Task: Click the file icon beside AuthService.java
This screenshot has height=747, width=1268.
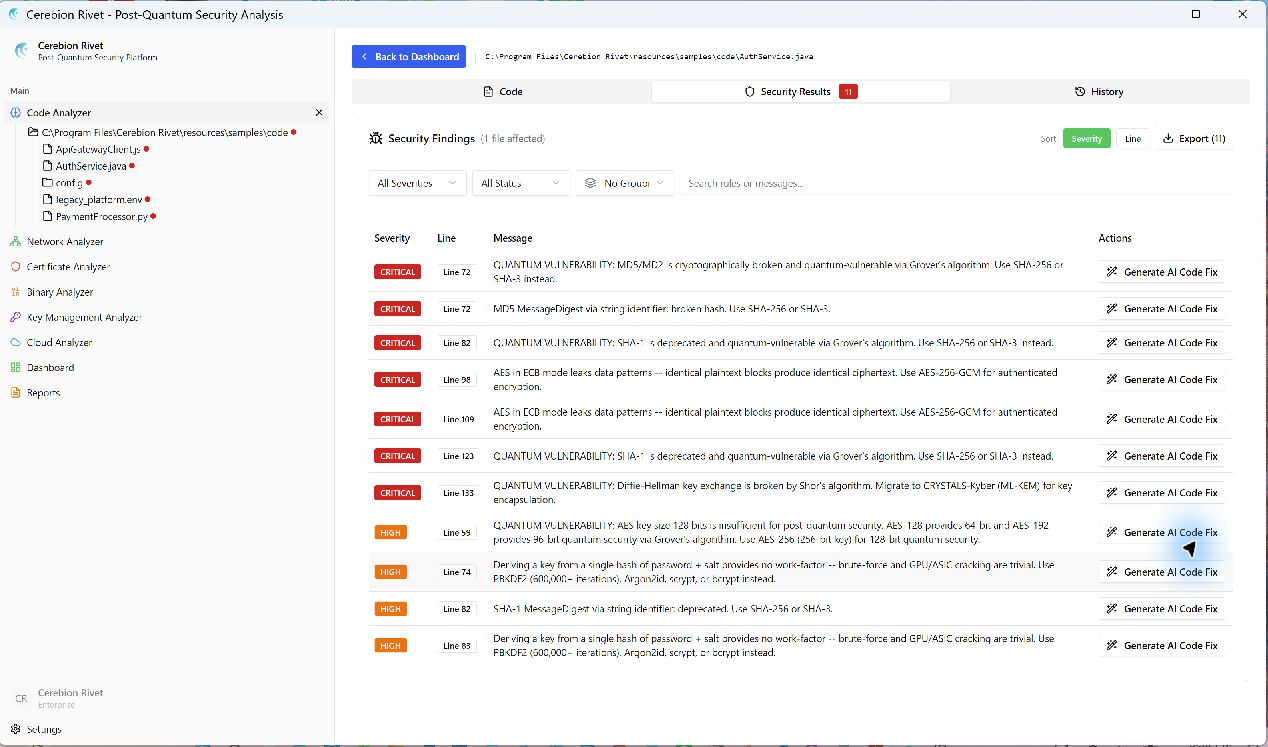Action: (x=47, y=166)
